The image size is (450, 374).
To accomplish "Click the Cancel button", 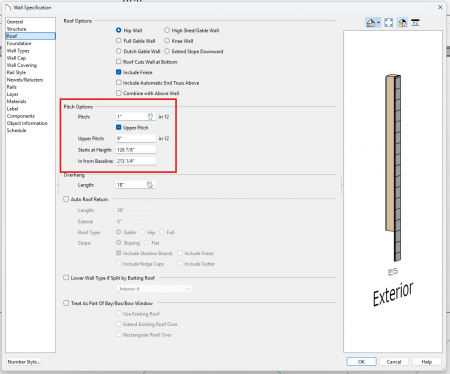I will tap(394, 362).
